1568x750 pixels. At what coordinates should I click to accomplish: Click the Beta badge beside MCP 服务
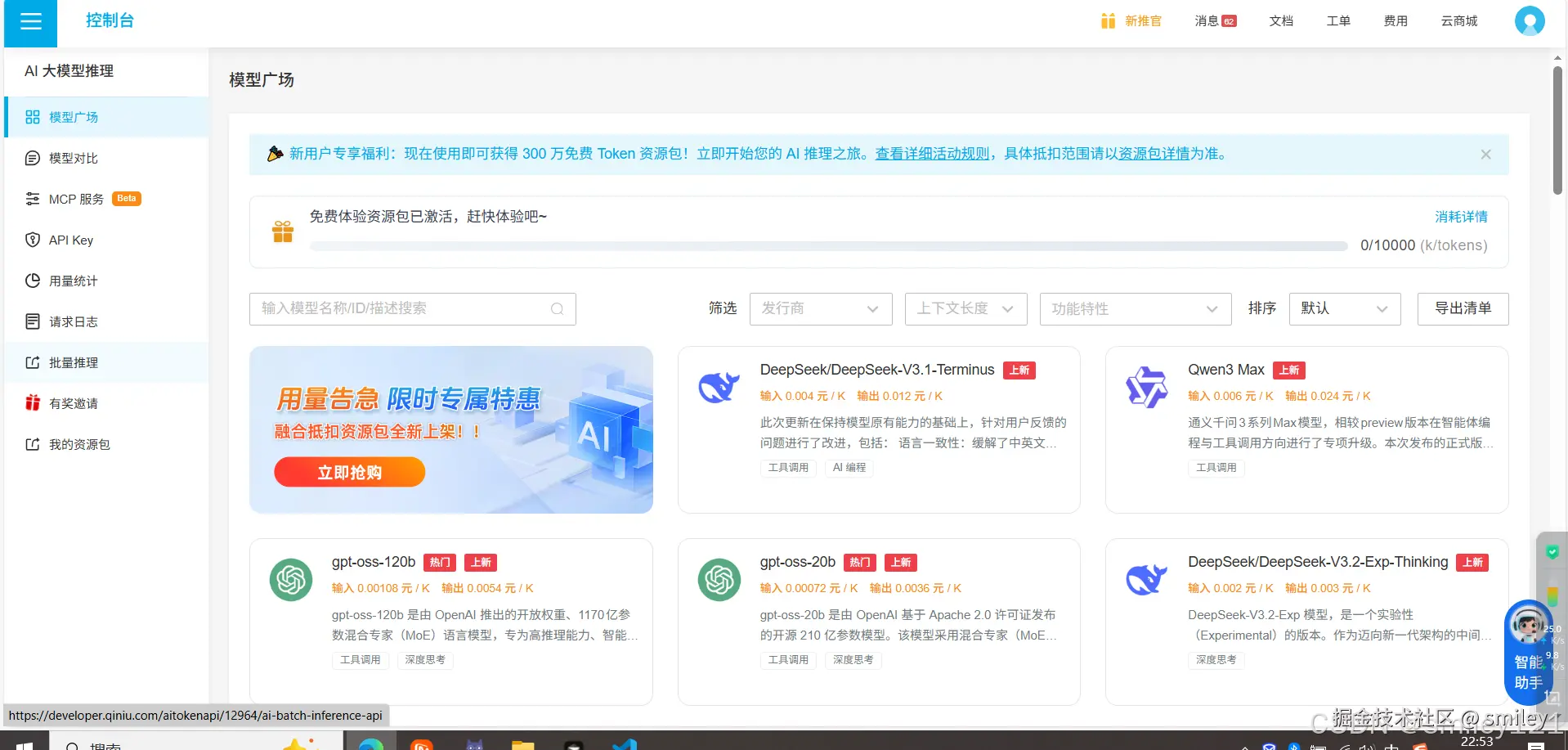pyautogui.click(x=127, y=199)
